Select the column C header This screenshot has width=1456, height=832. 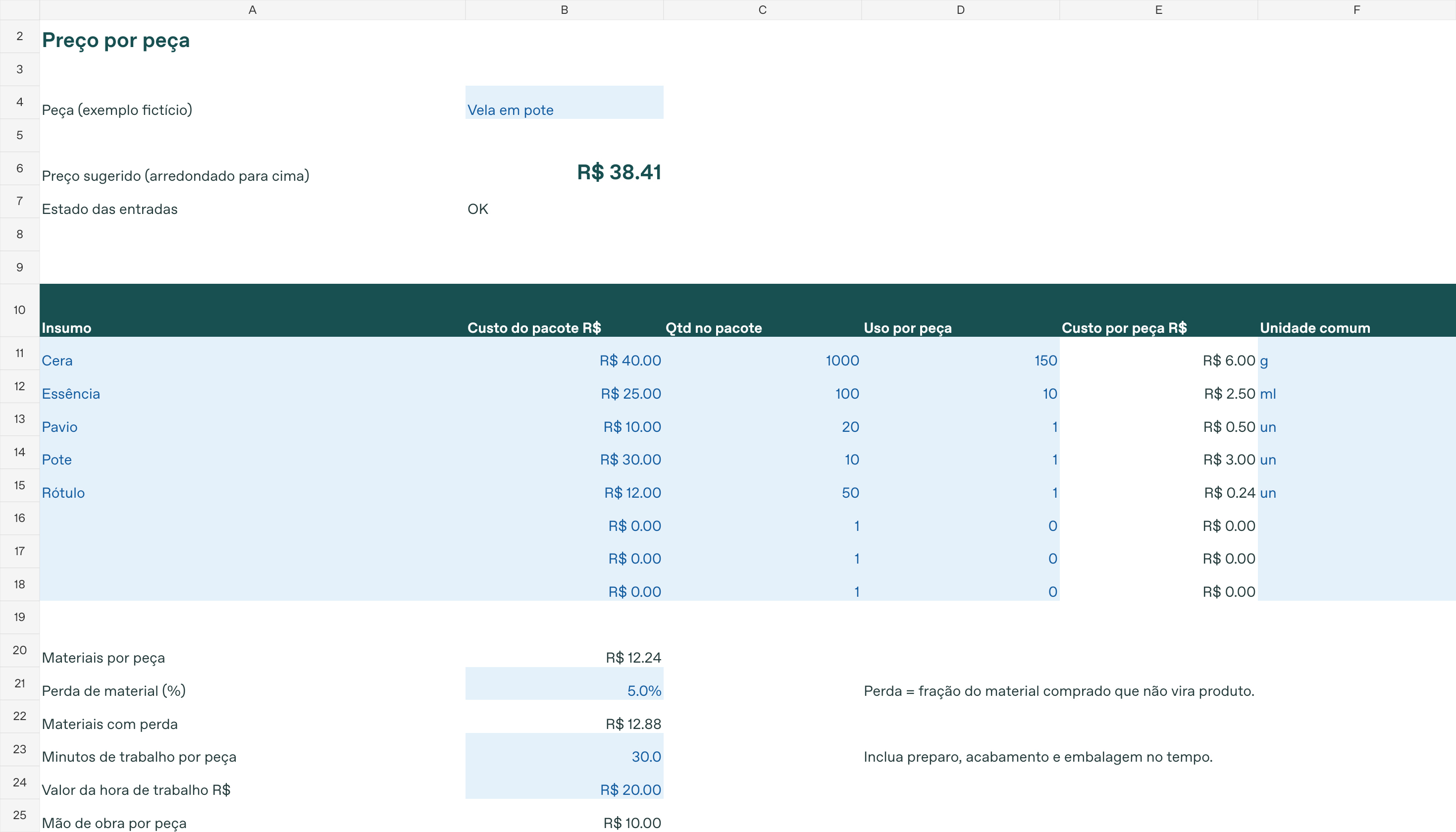click(762, 10)
